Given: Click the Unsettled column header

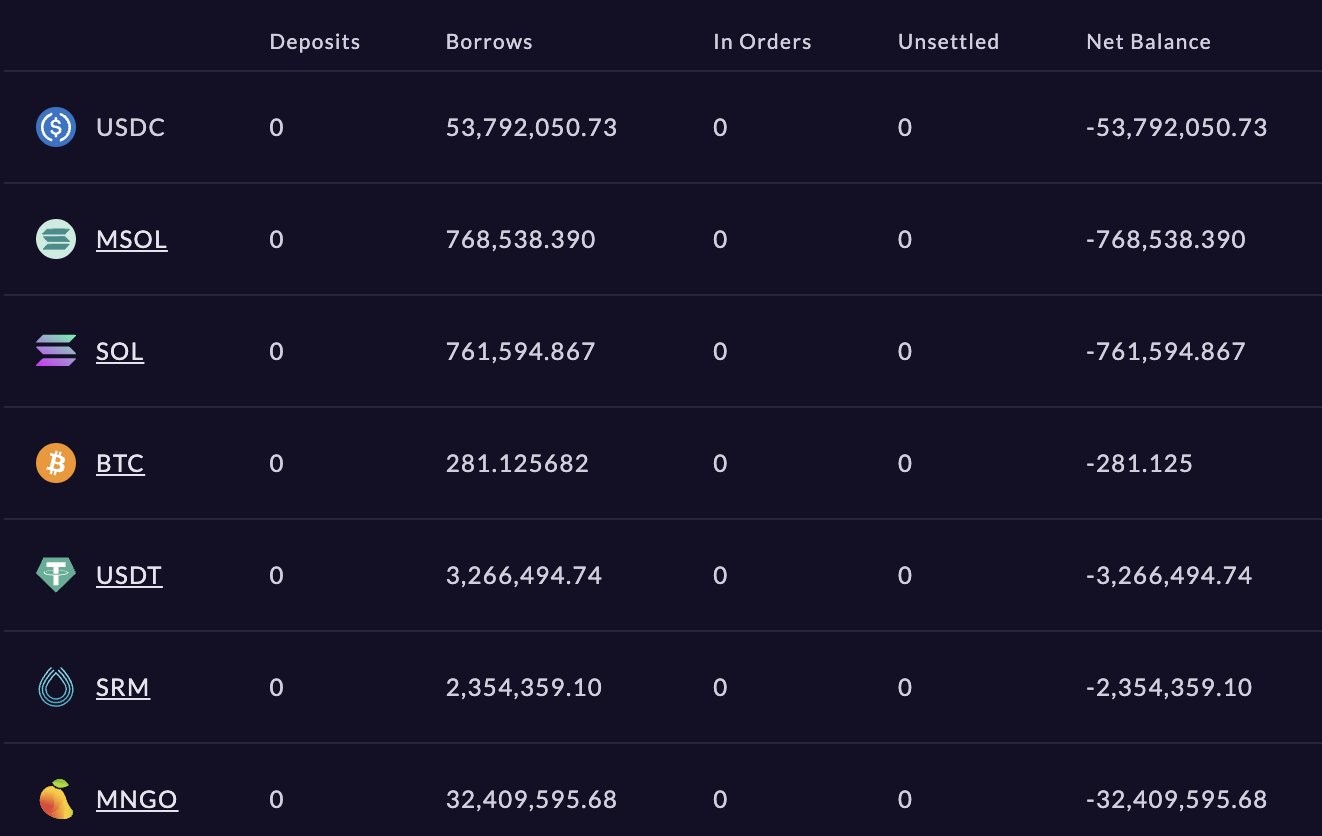Looking at the screenshot, I should pyautogui.click(x=948, y=42).
